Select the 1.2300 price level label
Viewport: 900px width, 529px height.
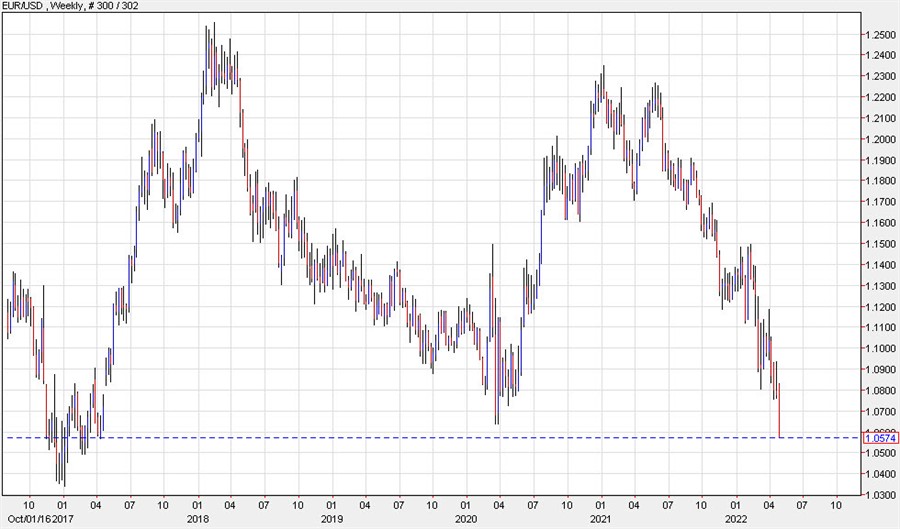pos(882,77)
